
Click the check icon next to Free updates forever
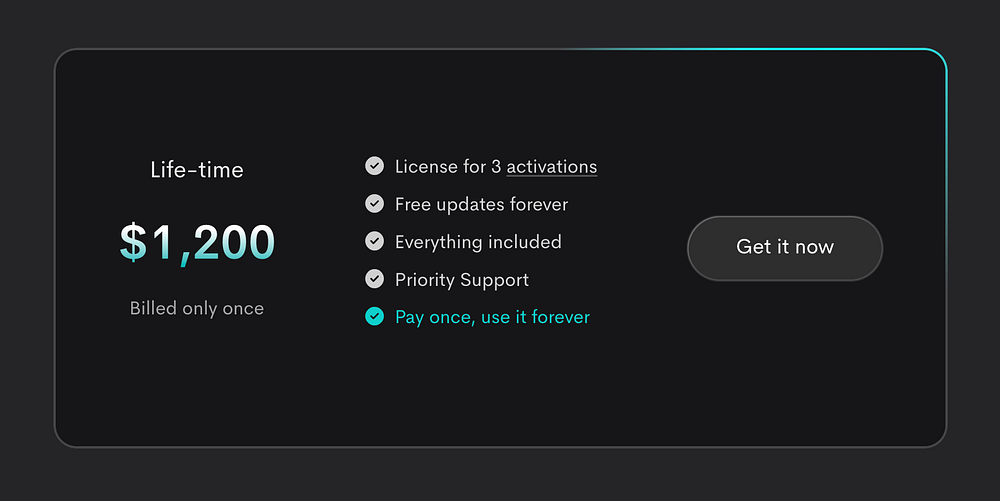click(374, 204)
